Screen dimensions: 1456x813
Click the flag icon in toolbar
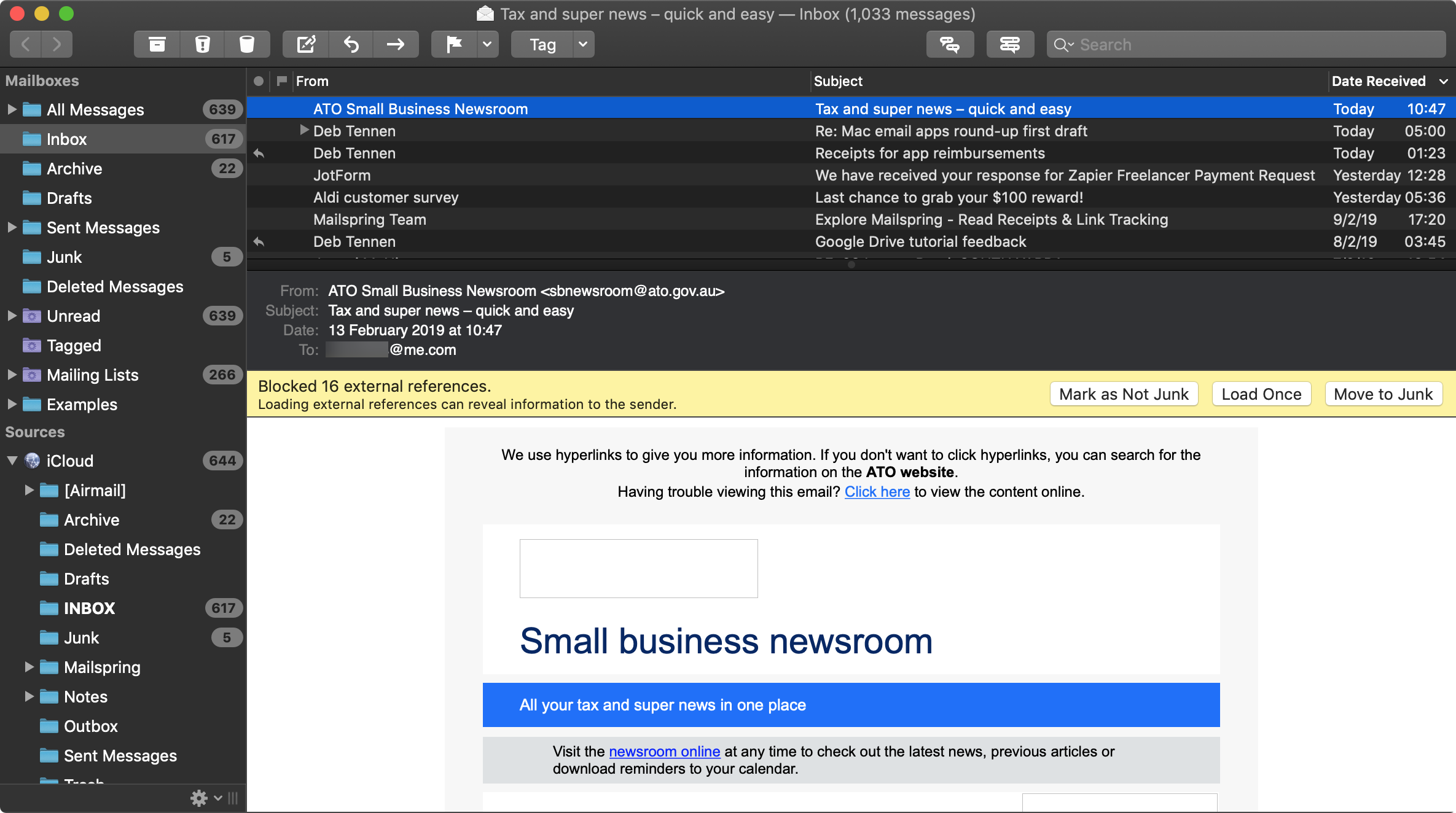pos(454,44)
